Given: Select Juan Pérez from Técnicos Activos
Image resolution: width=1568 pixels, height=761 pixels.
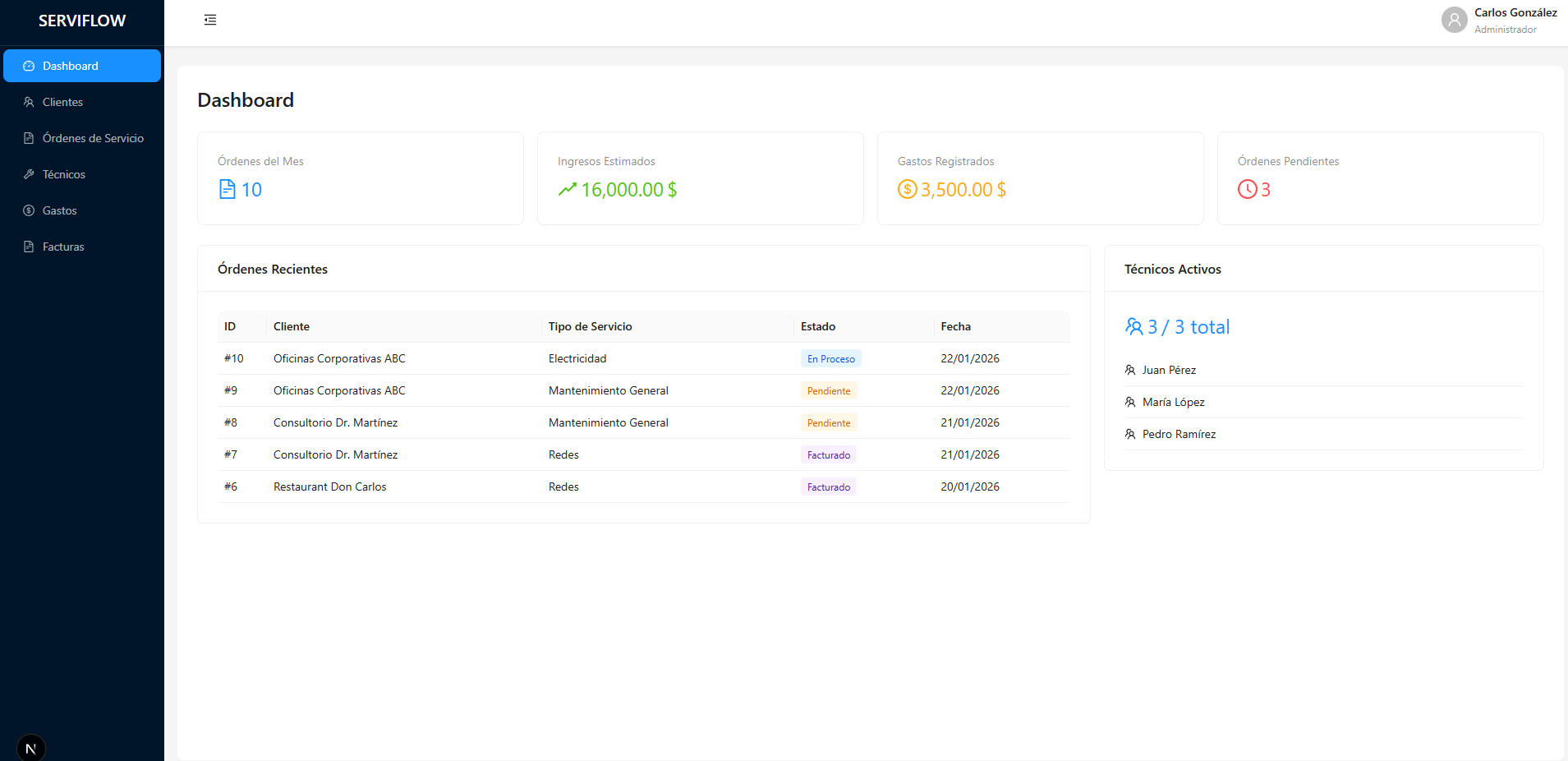Looking at the screenshot, I should pos(1169,370).
